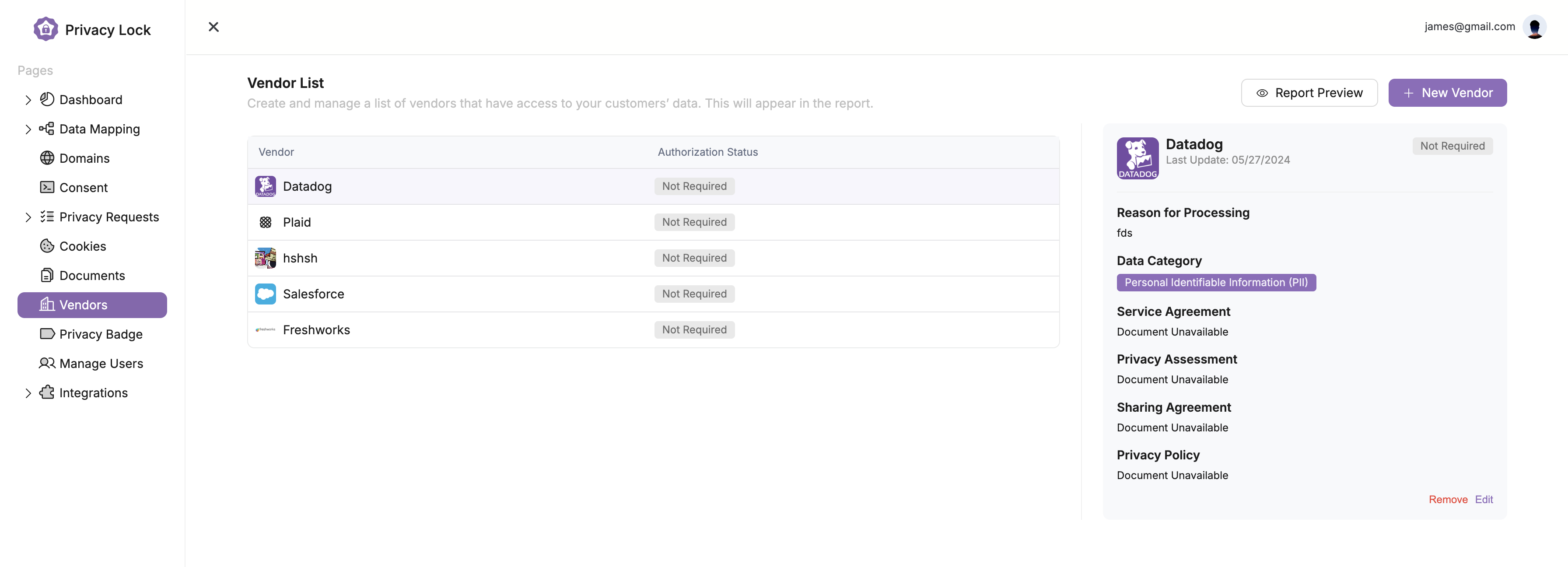Click the Consent terminal icon
Screen dimensions: 1568x567
tap(47, 187)
